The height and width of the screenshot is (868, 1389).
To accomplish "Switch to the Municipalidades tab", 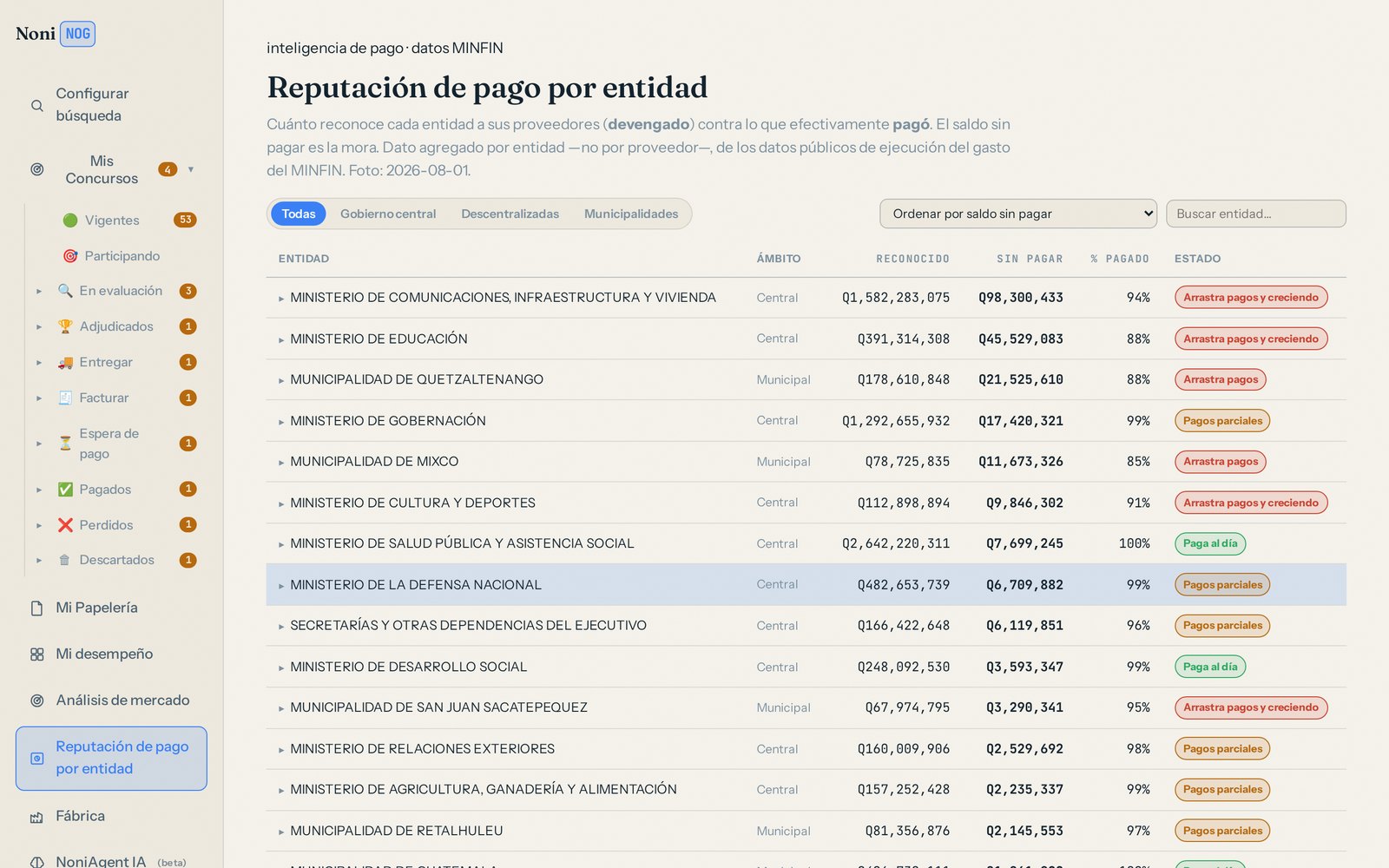I will pos(631,214).
